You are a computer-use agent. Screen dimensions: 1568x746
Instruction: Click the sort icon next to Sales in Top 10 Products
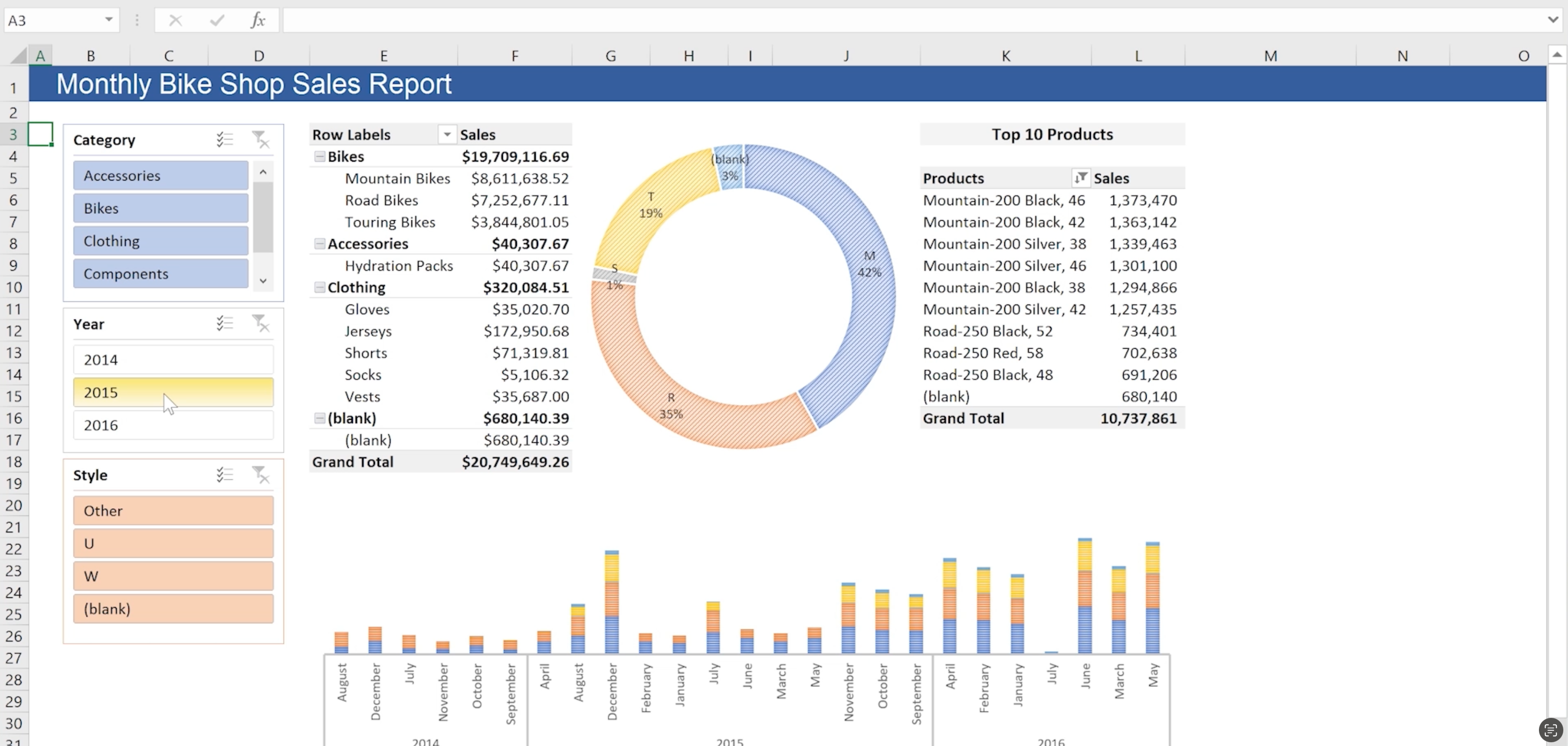click(1082, 177)
